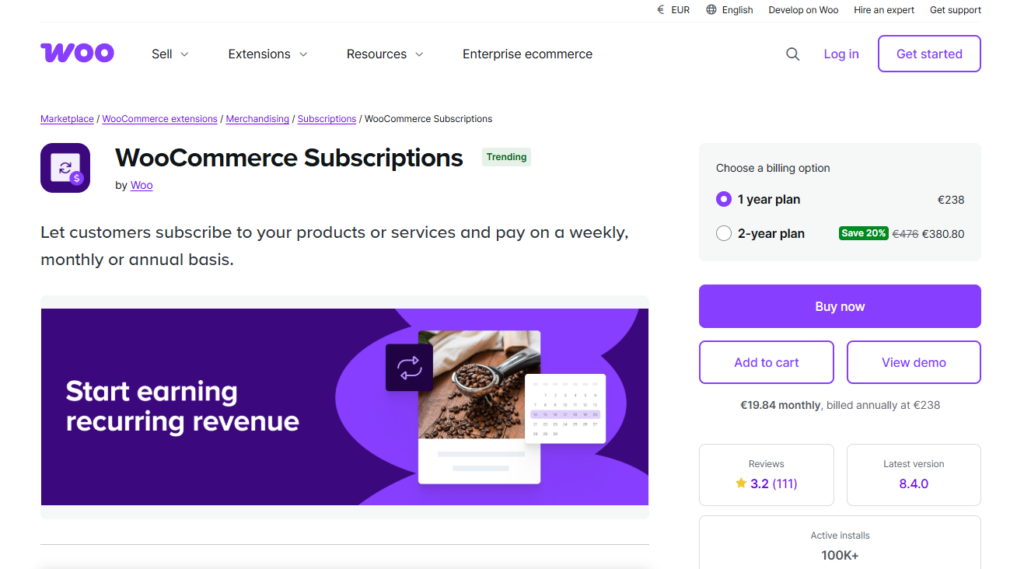Click the coffee beans product thumbnail
Viewport: 1024px width, 569px height.
479,385
